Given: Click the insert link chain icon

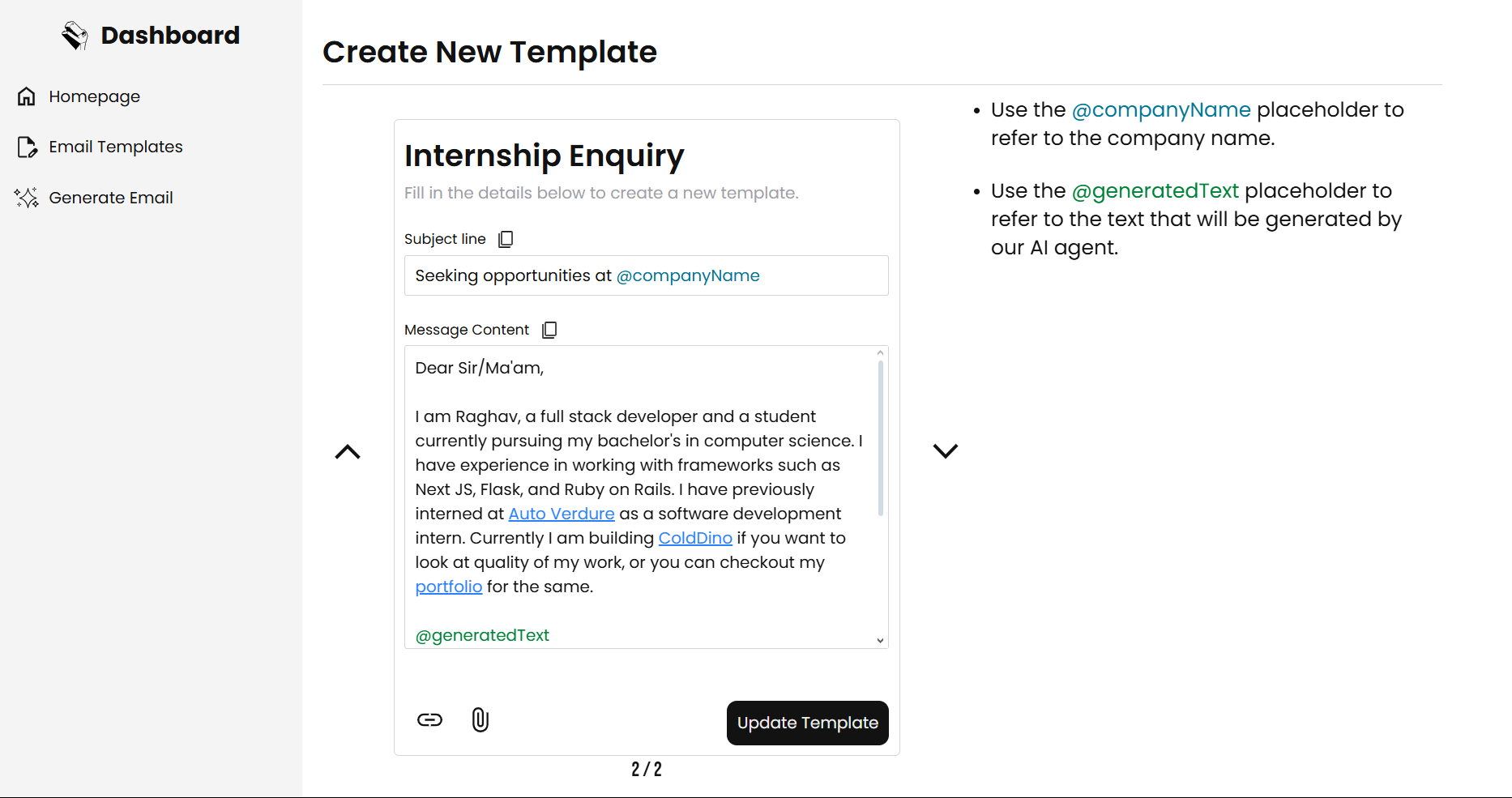Looking at the screenshot, I should coord(429,719).
